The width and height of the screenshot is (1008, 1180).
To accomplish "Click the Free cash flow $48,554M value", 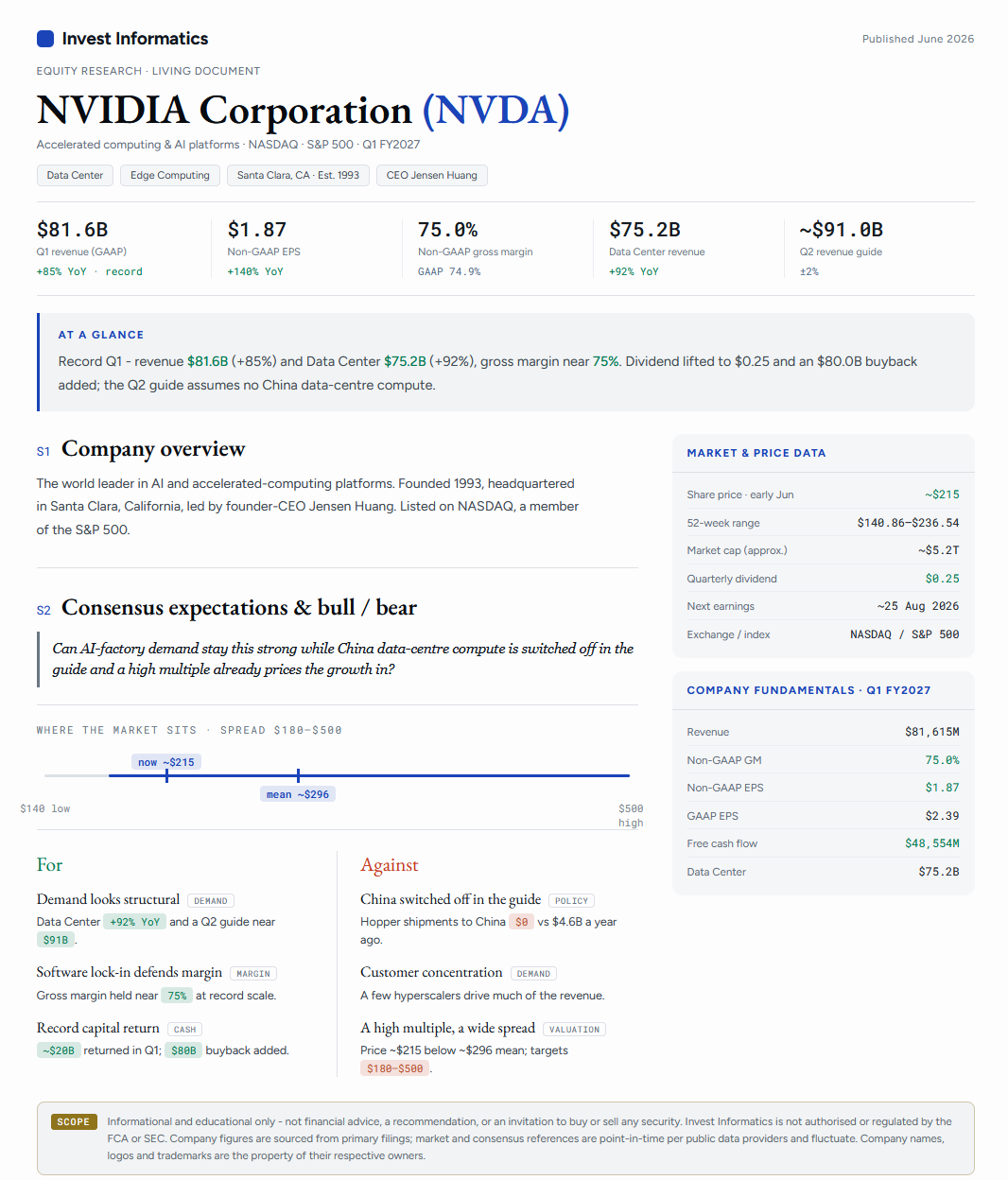I will pos(931,843).
